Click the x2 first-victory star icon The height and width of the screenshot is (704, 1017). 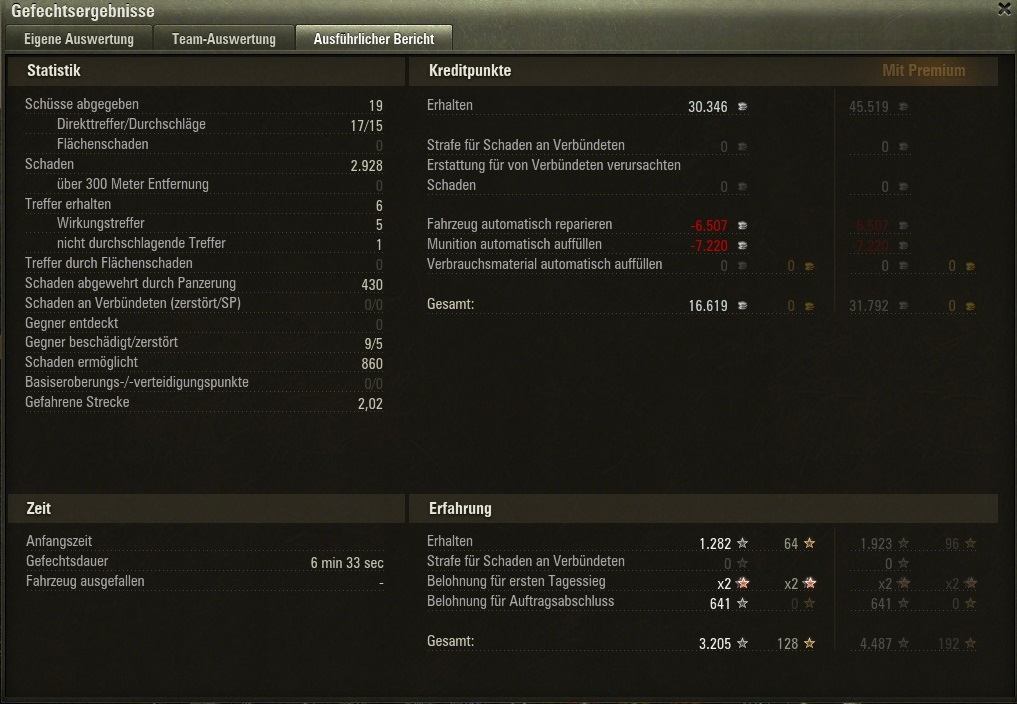pyautogui.click(x=743, y=583)
